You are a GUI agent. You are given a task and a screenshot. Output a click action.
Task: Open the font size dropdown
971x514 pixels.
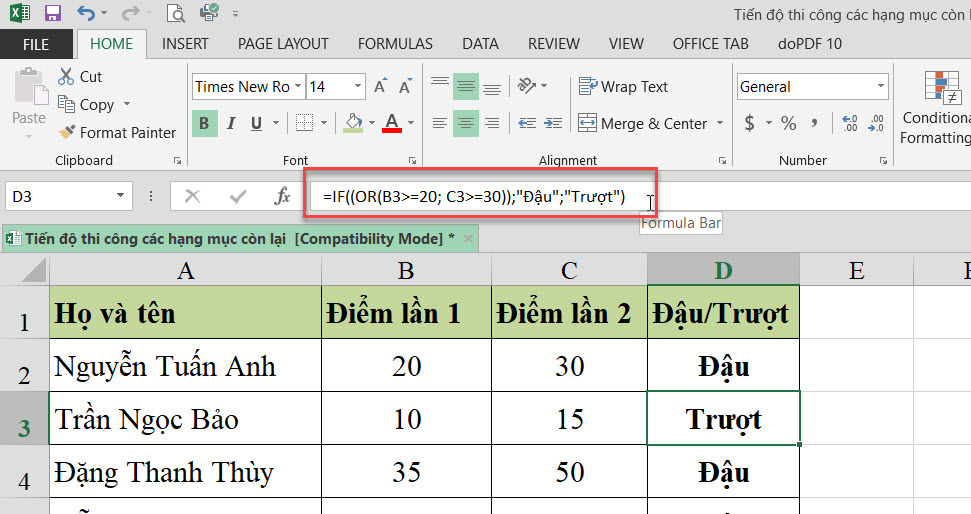click(358, 86)
